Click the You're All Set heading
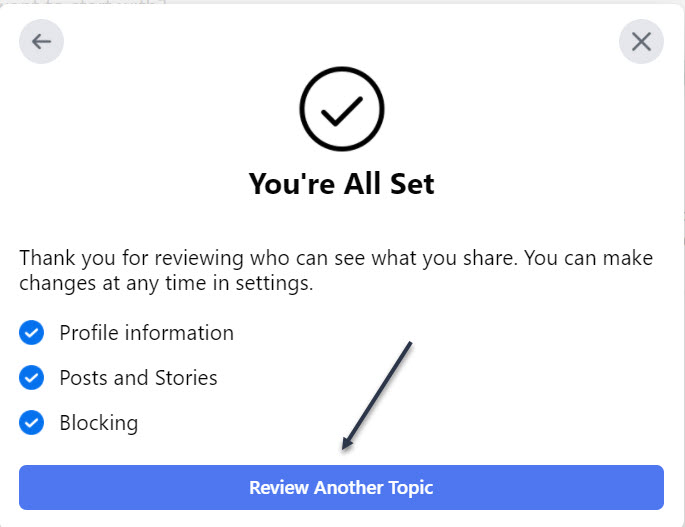Screen dimensions: 685x527 tap(342, 184)
